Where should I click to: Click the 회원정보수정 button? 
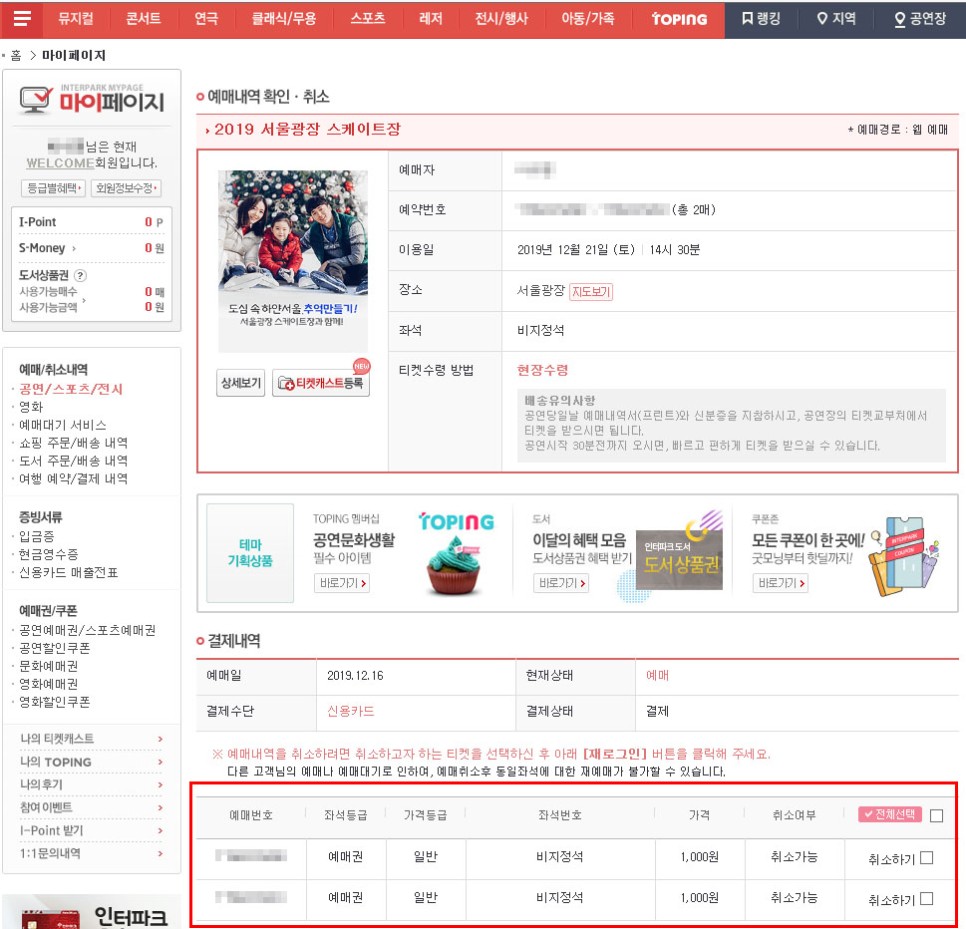point(126,188)
